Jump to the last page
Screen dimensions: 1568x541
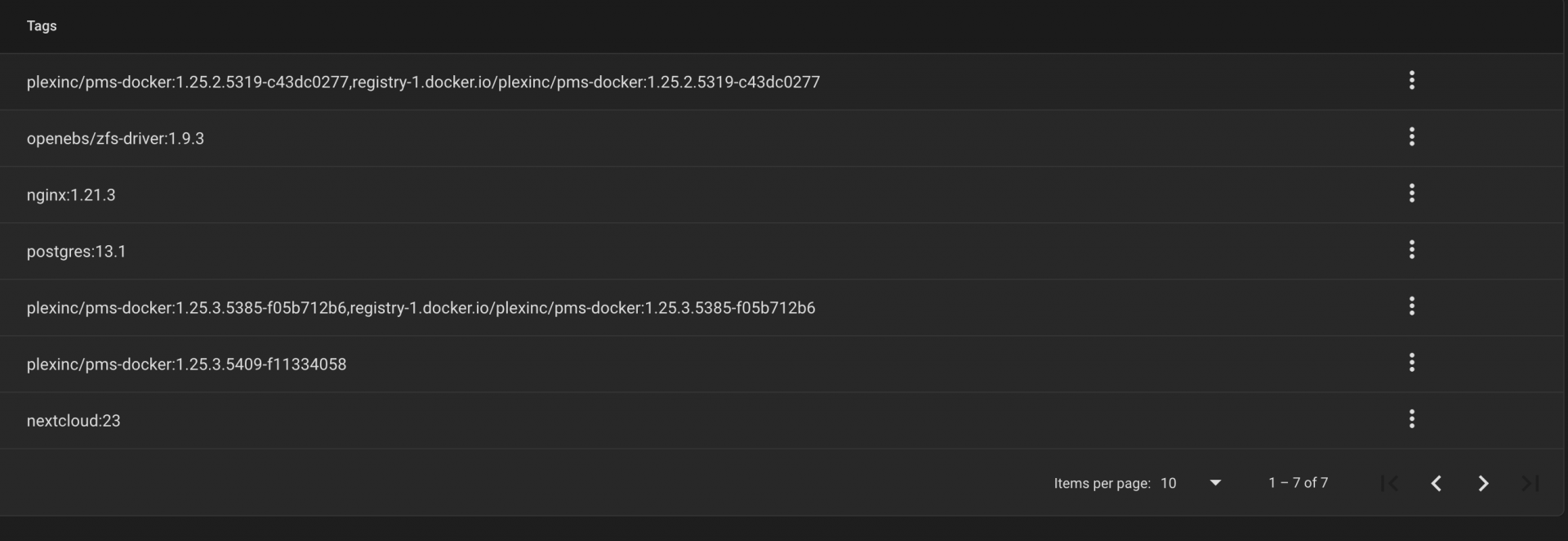(1530, 484)
